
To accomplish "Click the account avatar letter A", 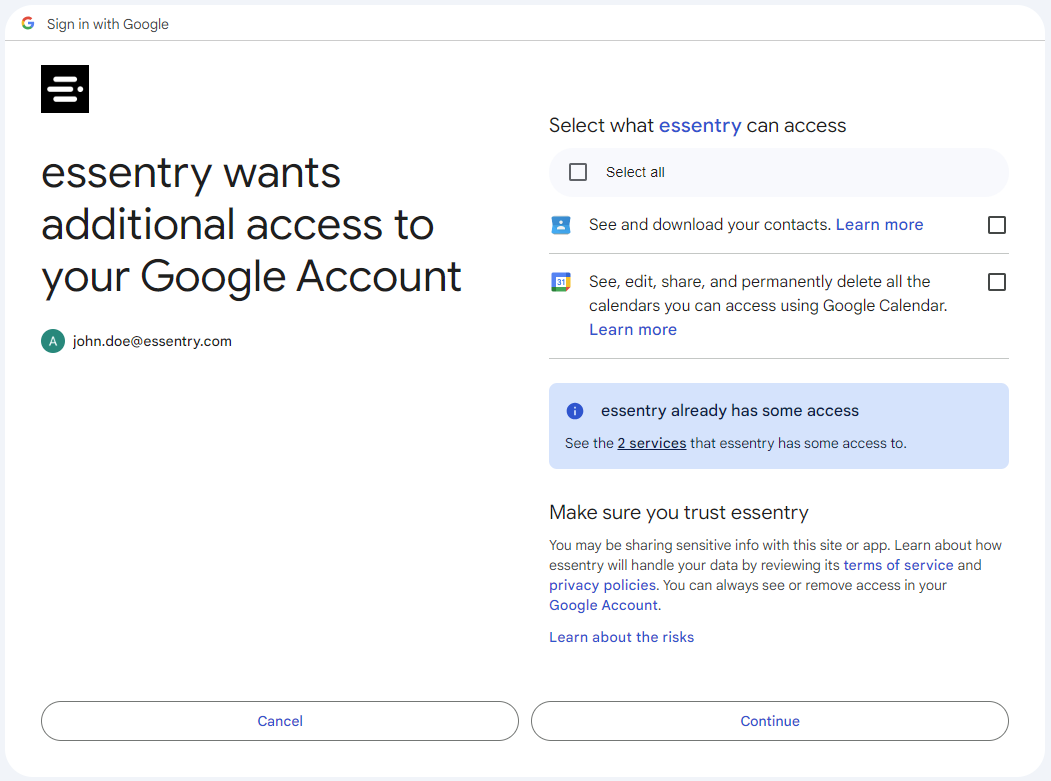I will 53,341.
